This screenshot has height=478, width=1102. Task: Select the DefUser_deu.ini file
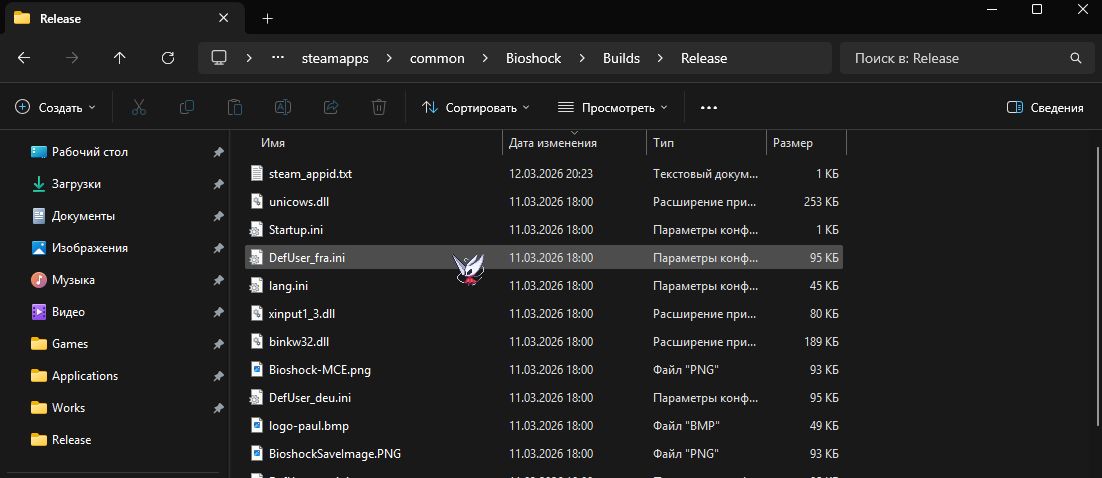(544, 398)
